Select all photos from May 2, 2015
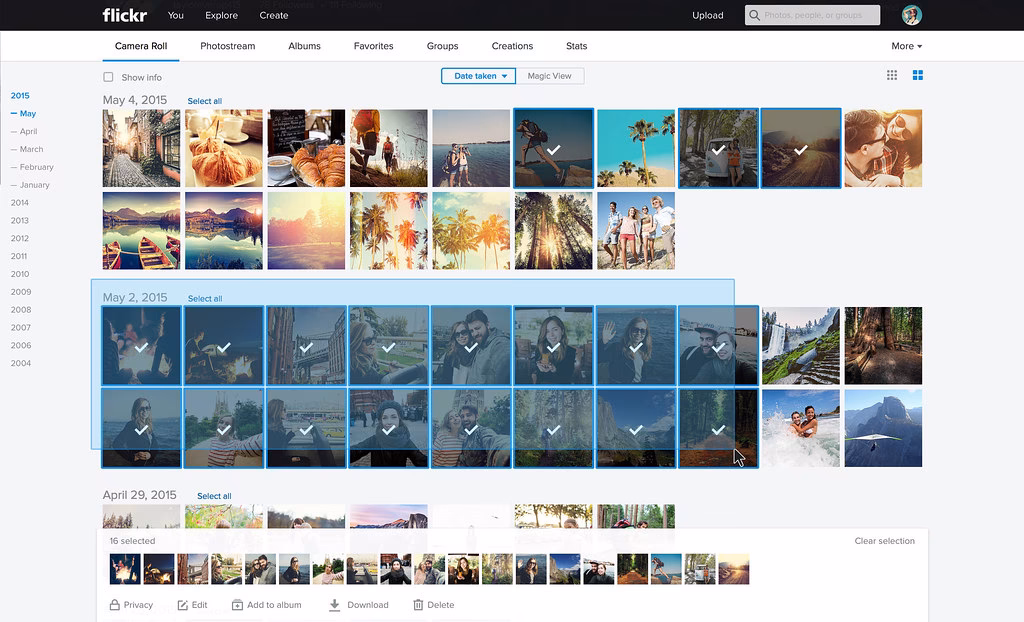Screen dimensions: 1024x622 click(204, 298)
